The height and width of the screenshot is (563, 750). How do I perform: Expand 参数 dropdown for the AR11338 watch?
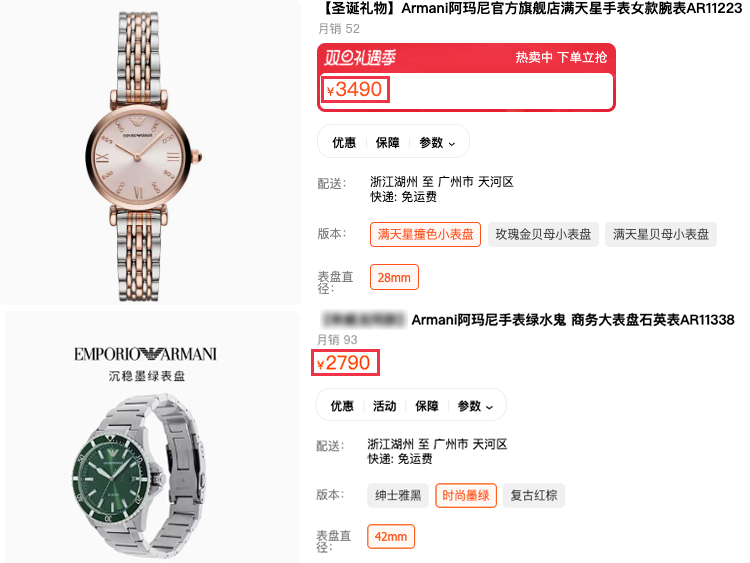(x=474, y=406)
